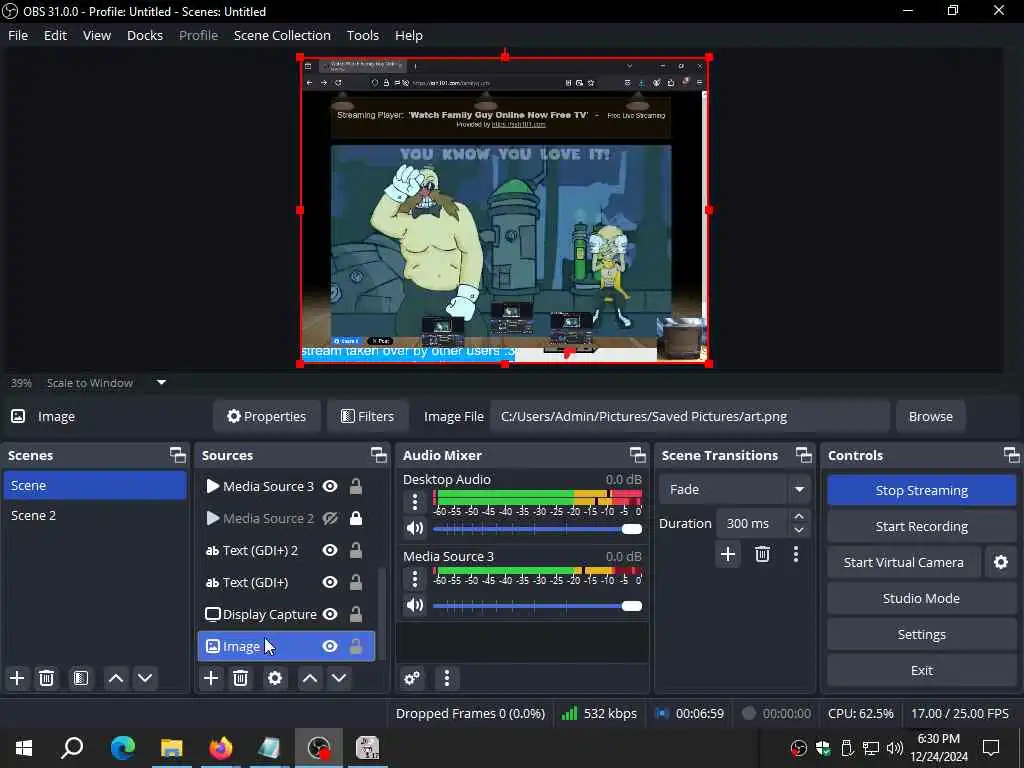Pop out the Controls dock
1024x768 pixels.
(1011, 455)
